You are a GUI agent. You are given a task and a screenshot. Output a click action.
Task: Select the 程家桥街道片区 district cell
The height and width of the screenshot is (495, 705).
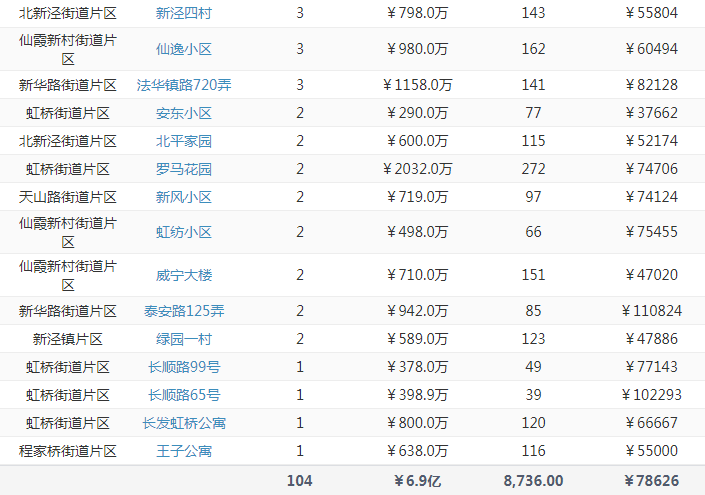tap(67, 451)
